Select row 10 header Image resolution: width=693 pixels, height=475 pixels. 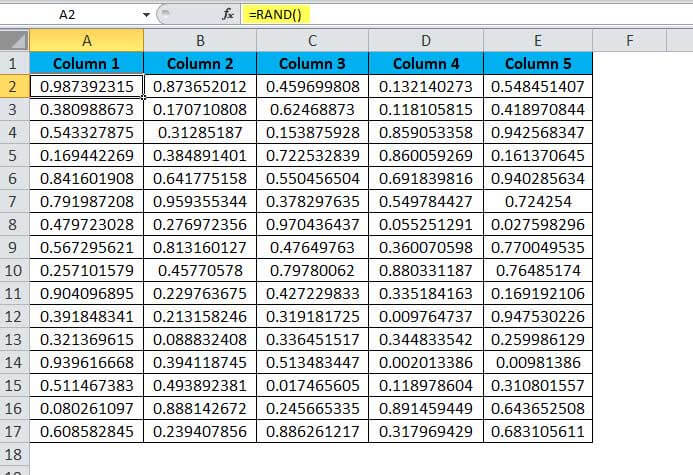click(x=13, y=270)
